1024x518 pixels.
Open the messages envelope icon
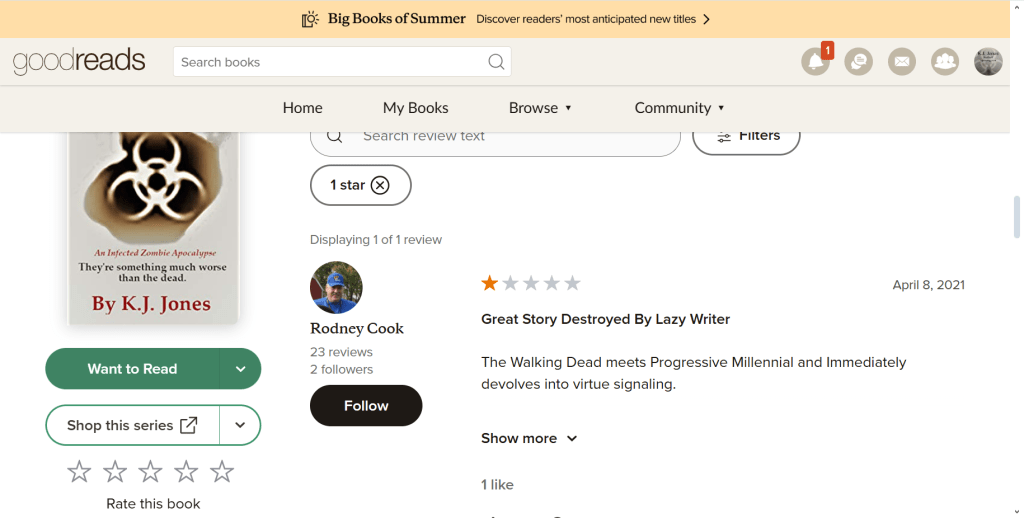[x=901, y=62]
